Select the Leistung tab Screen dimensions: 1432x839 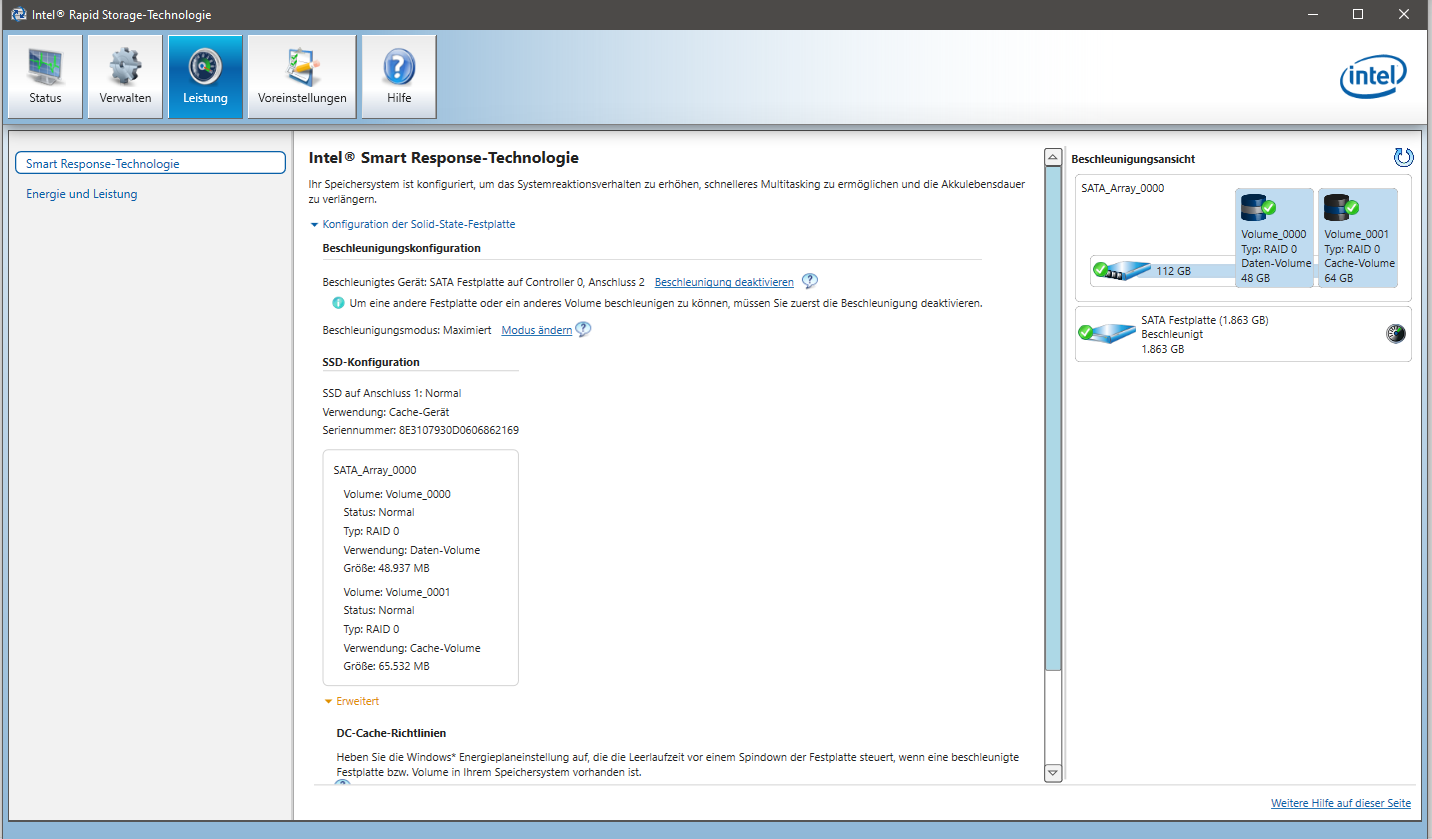(205, 77)
